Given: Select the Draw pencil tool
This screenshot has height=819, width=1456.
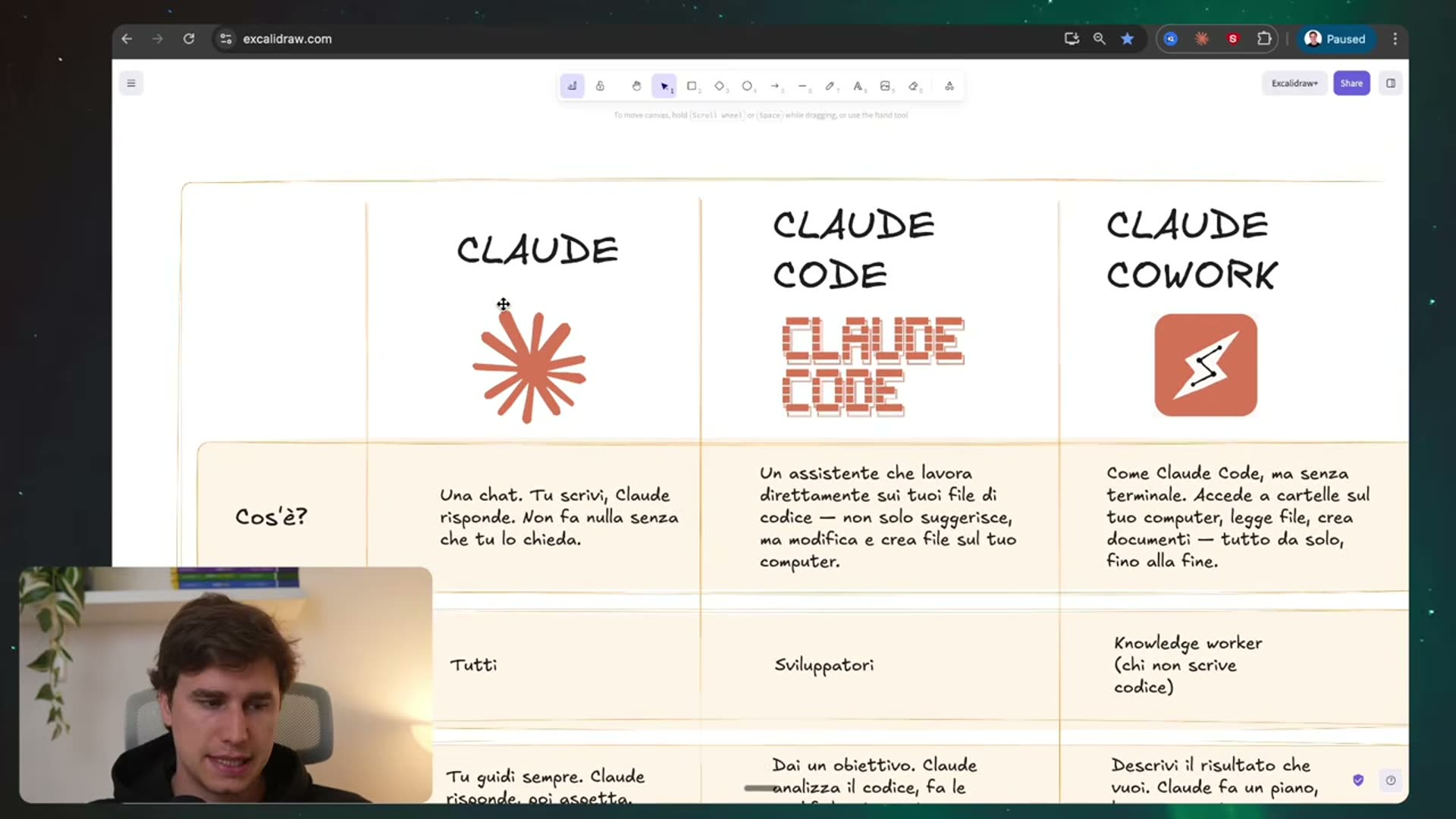Looking at the screenshot, I should (830, 86).
